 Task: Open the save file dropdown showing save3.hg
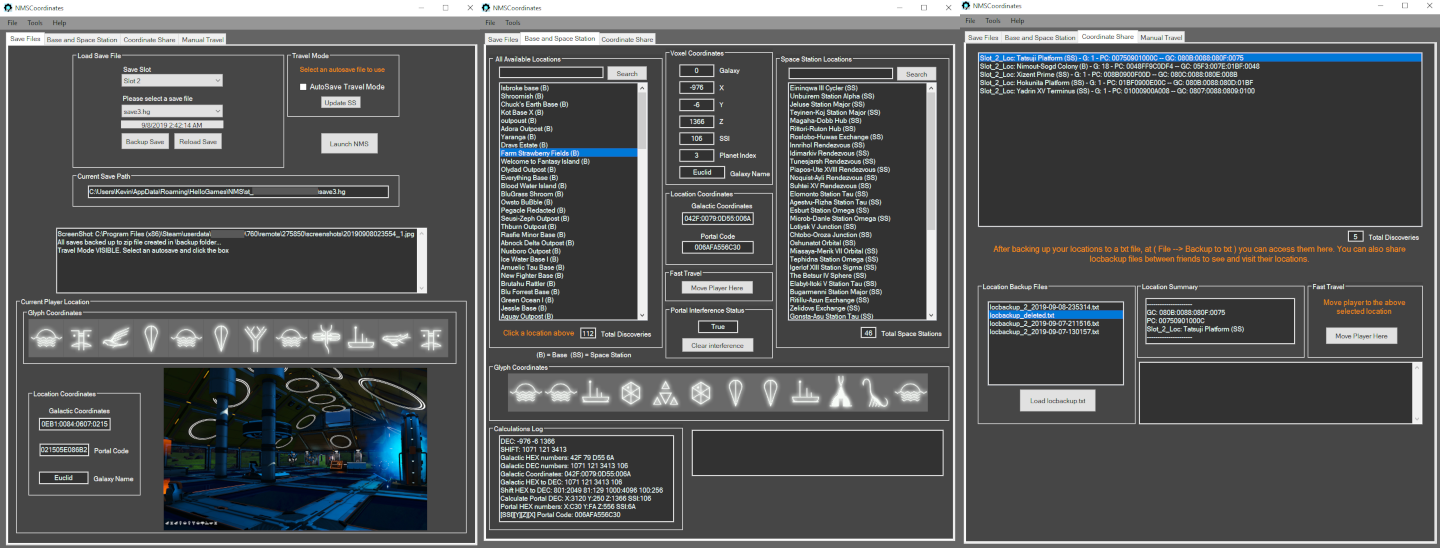click(x=171, y=111)
